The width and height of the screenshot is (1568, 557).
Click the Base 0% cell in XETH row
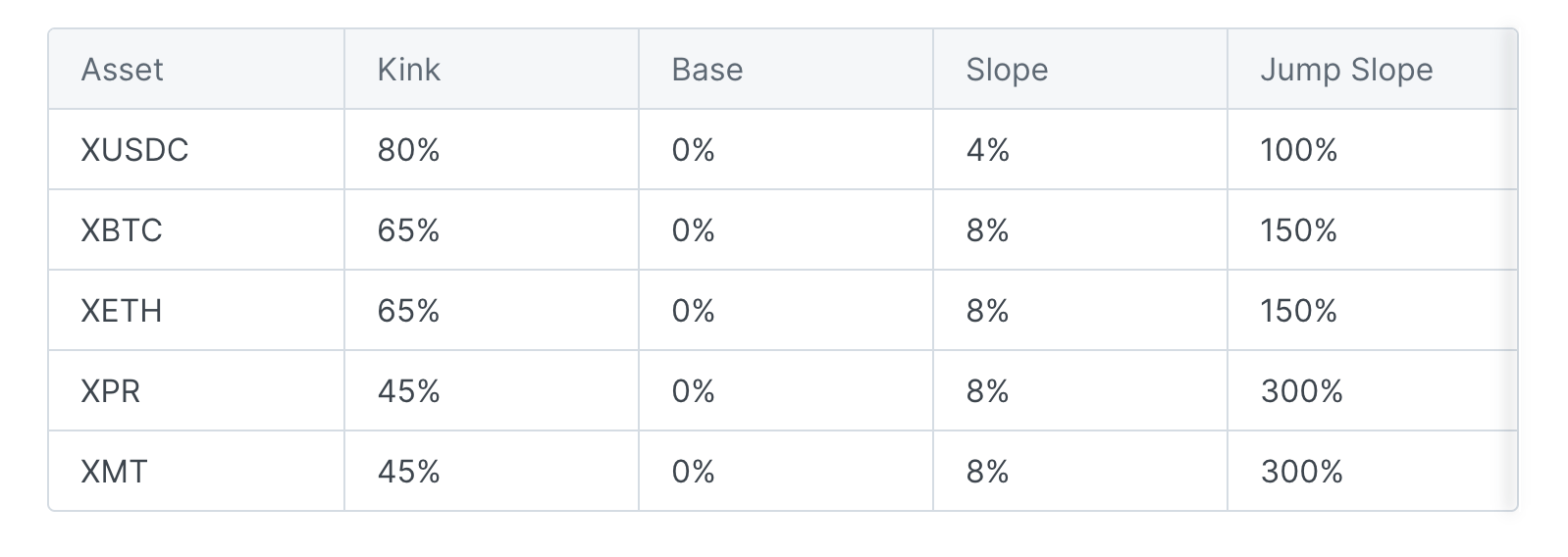point(693,311)
